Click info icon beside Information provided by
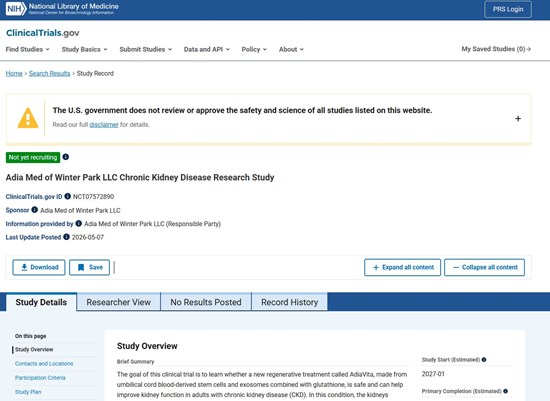The height and width of the screenshot is (401, 550). coord(79,223)
